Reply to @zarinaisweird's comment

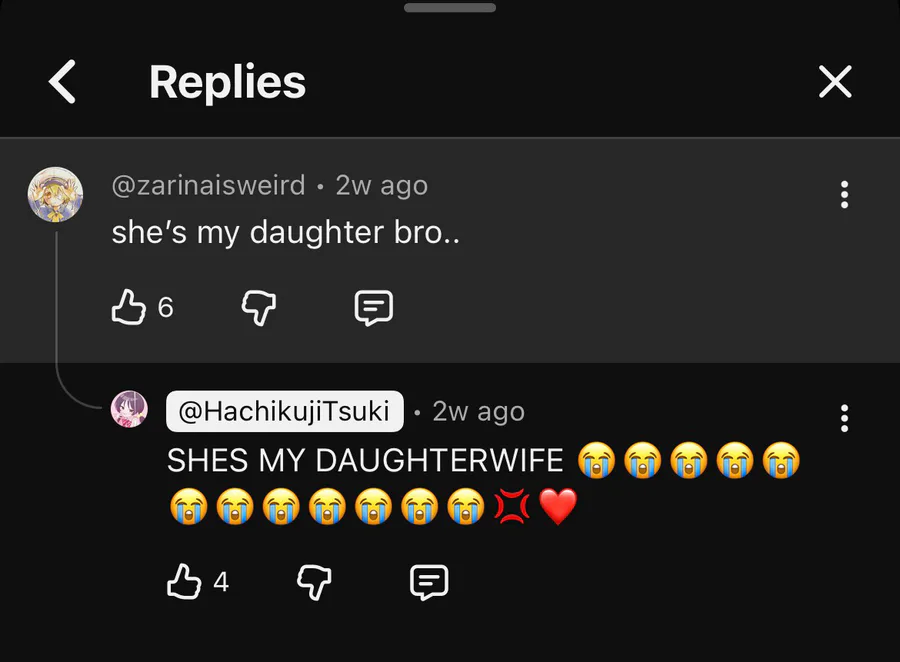[374, 308]
